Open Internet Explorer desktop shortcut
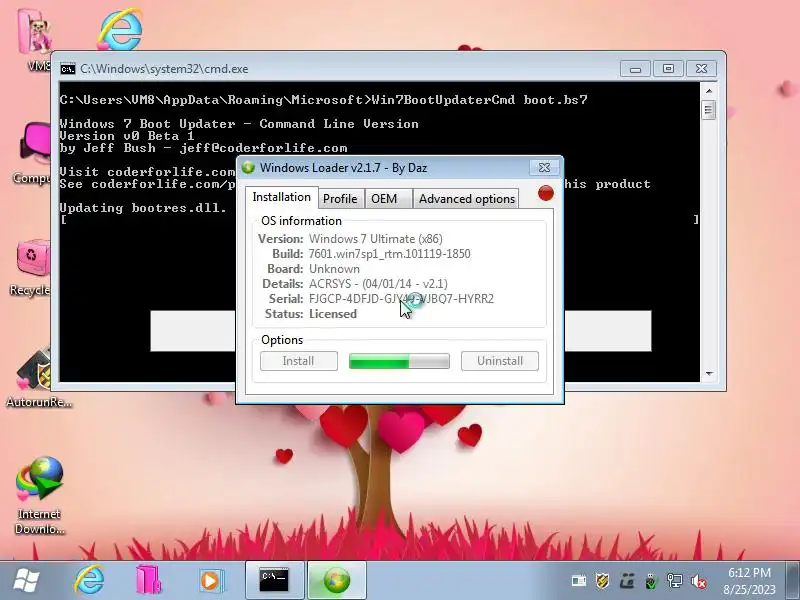Viewport: 800px width, 600px height. (120, 29)
